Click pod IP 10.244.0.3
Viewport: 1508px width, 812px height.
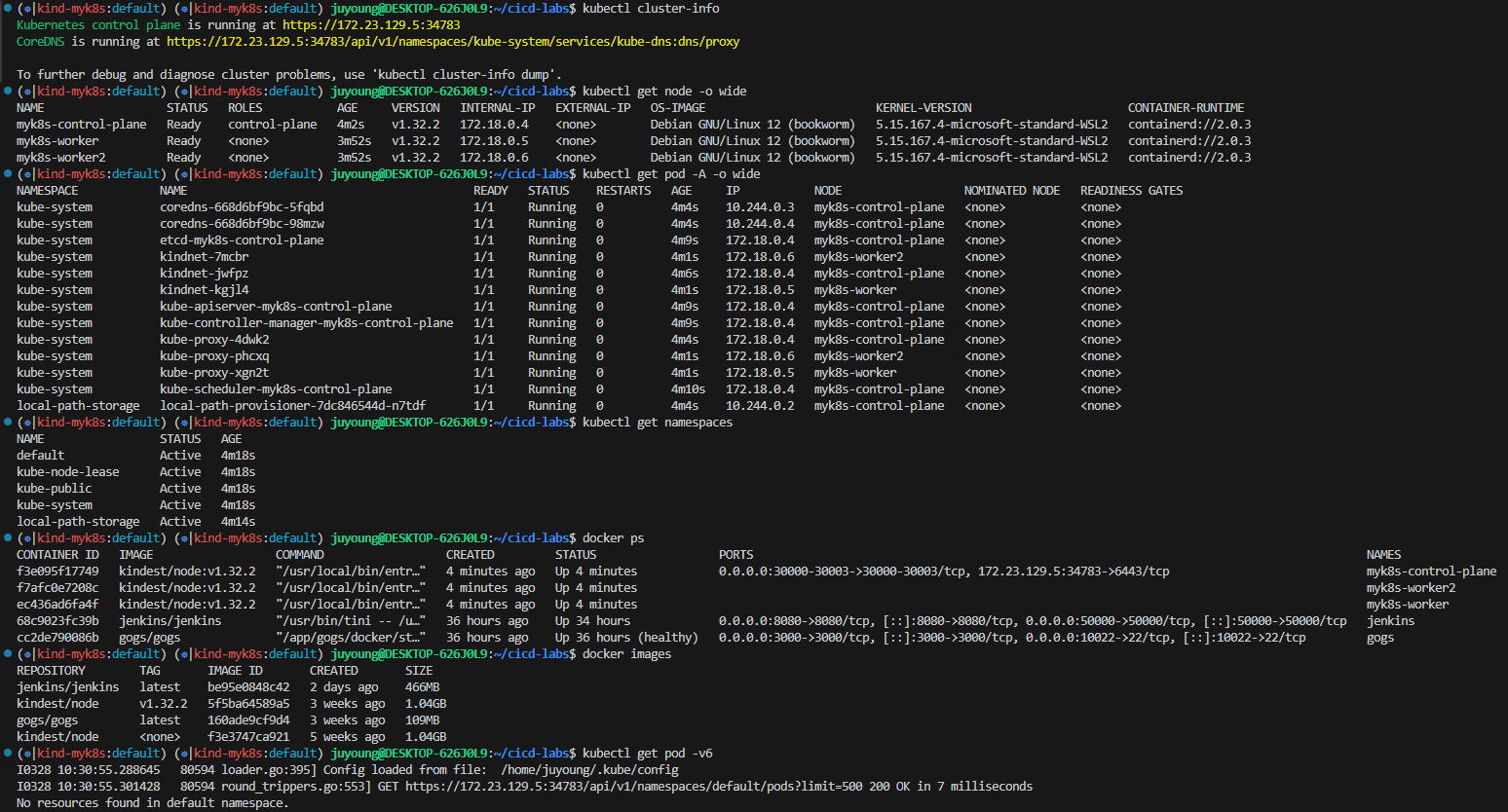tap(760, 207)
